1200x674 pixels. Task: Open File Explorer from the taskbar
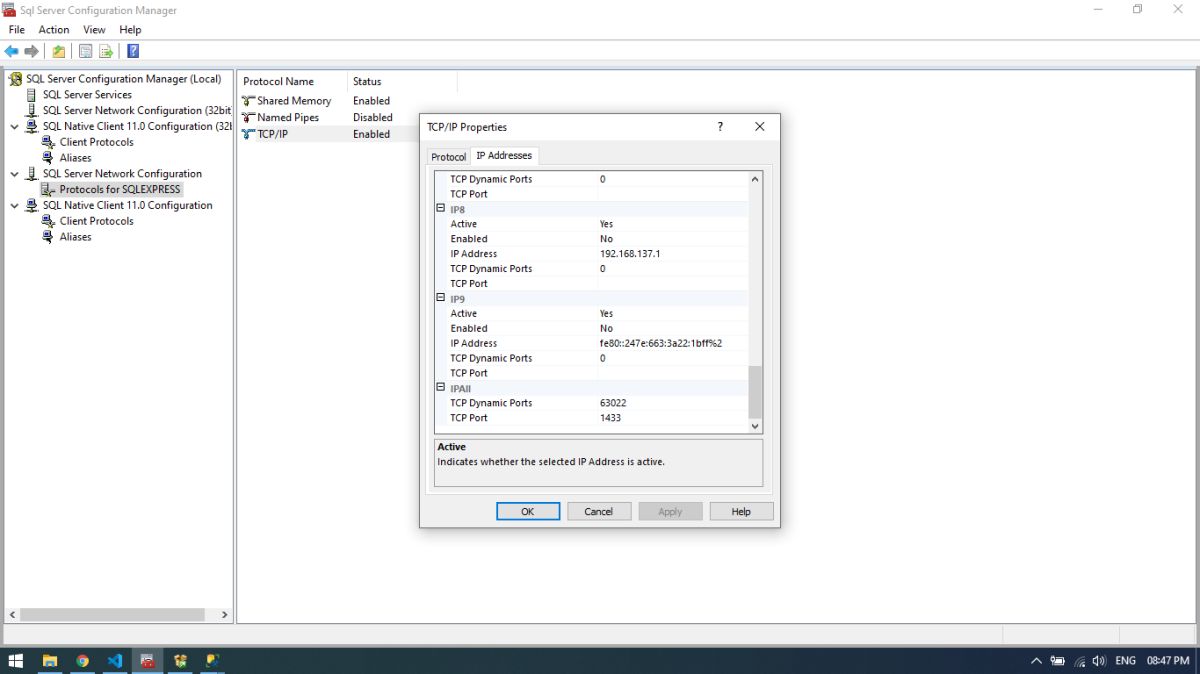(49, 661)
